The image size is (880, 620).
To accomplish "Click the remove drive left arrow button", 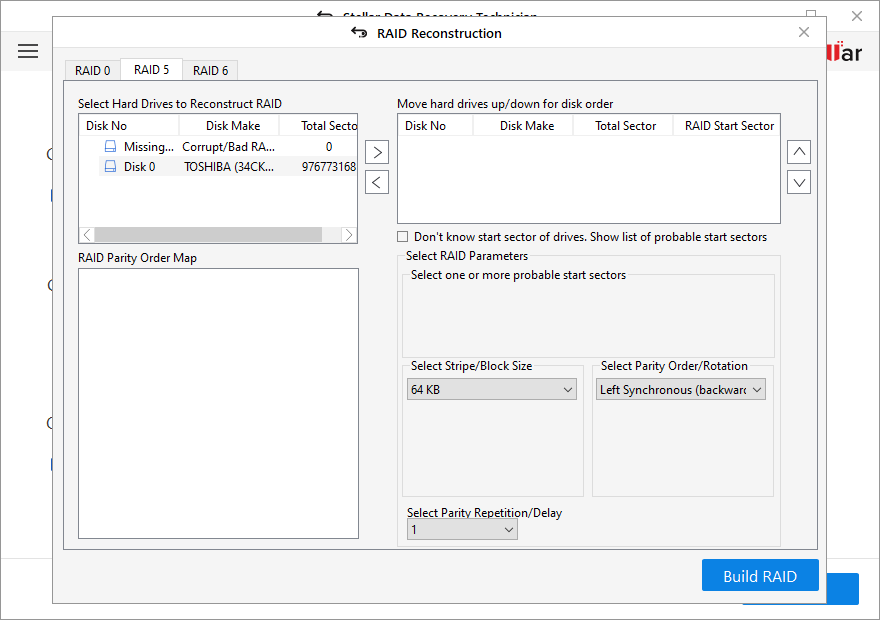I will point(376,182).
